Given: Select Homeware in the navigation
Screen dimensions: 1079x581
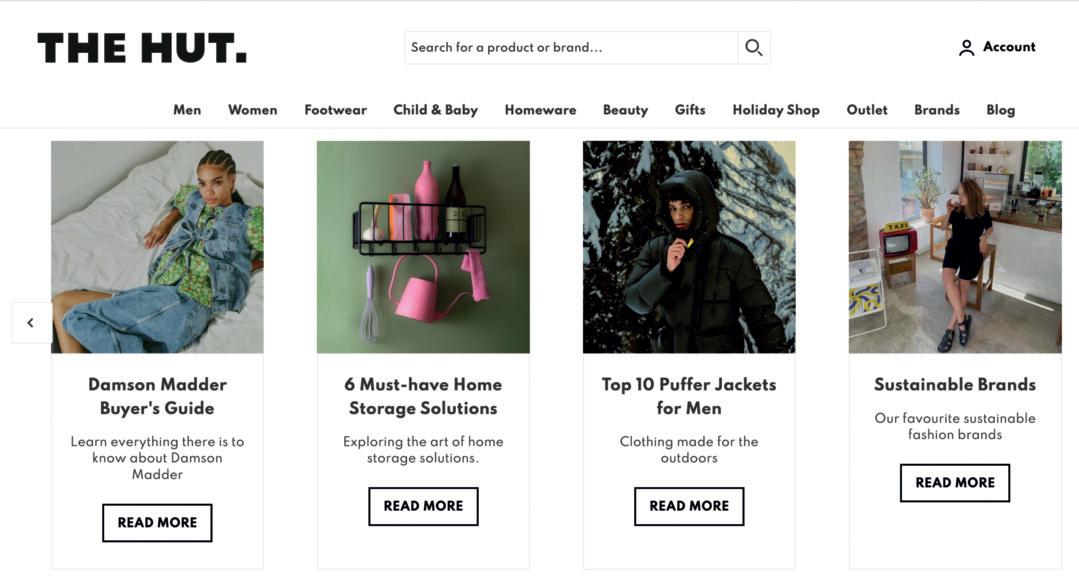Looking at the screenshot, I should [540, 110].
